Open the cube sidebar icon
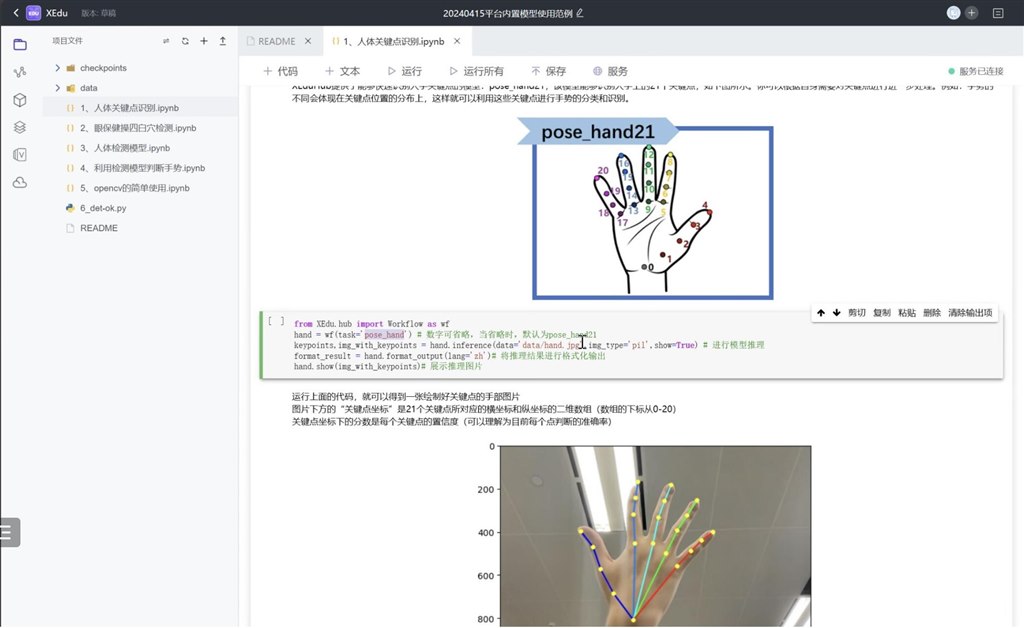The image size is (1024, 628). 20,100
